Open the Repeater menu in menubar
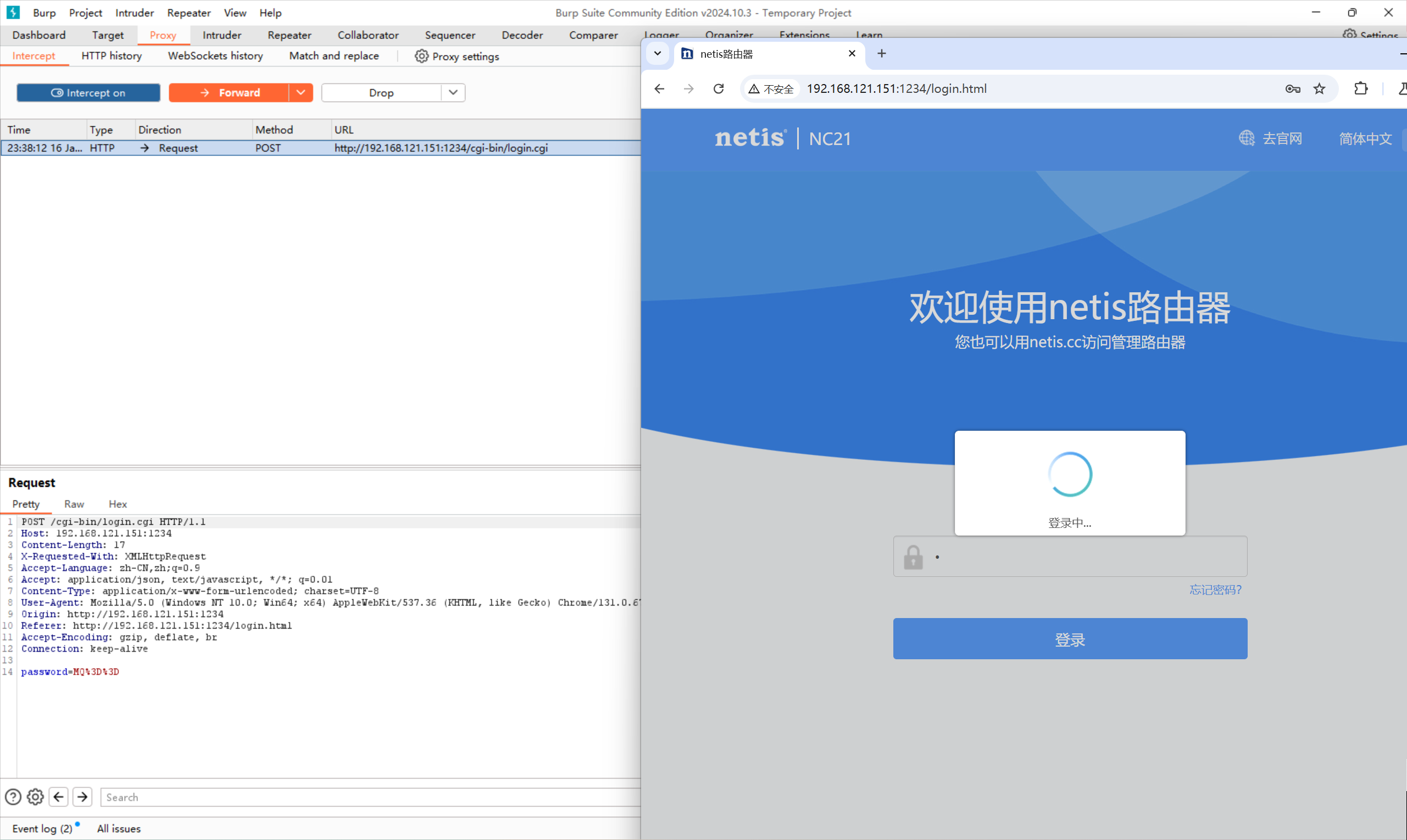Image resolution: width=1407 pixels, height=840 pixels. (x=188, y=13)
